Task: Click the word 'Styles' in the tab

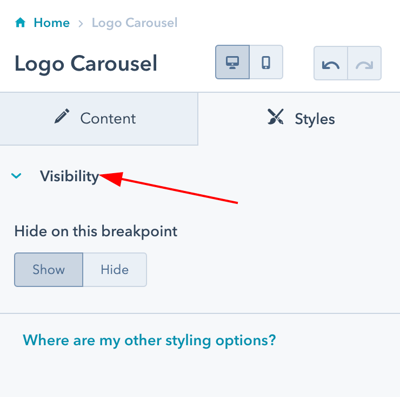Action: pyautogui.click(x=315, y=119)
